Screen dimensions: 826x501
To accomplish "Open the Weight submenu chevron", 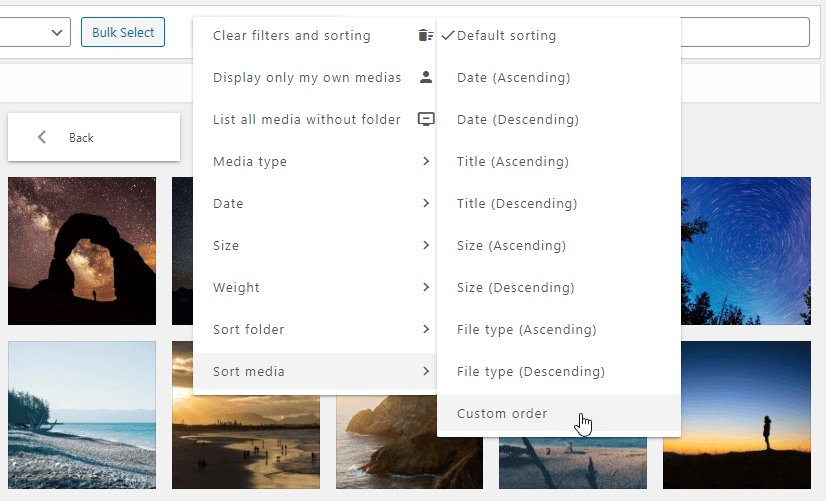I will tap(426, 287).
